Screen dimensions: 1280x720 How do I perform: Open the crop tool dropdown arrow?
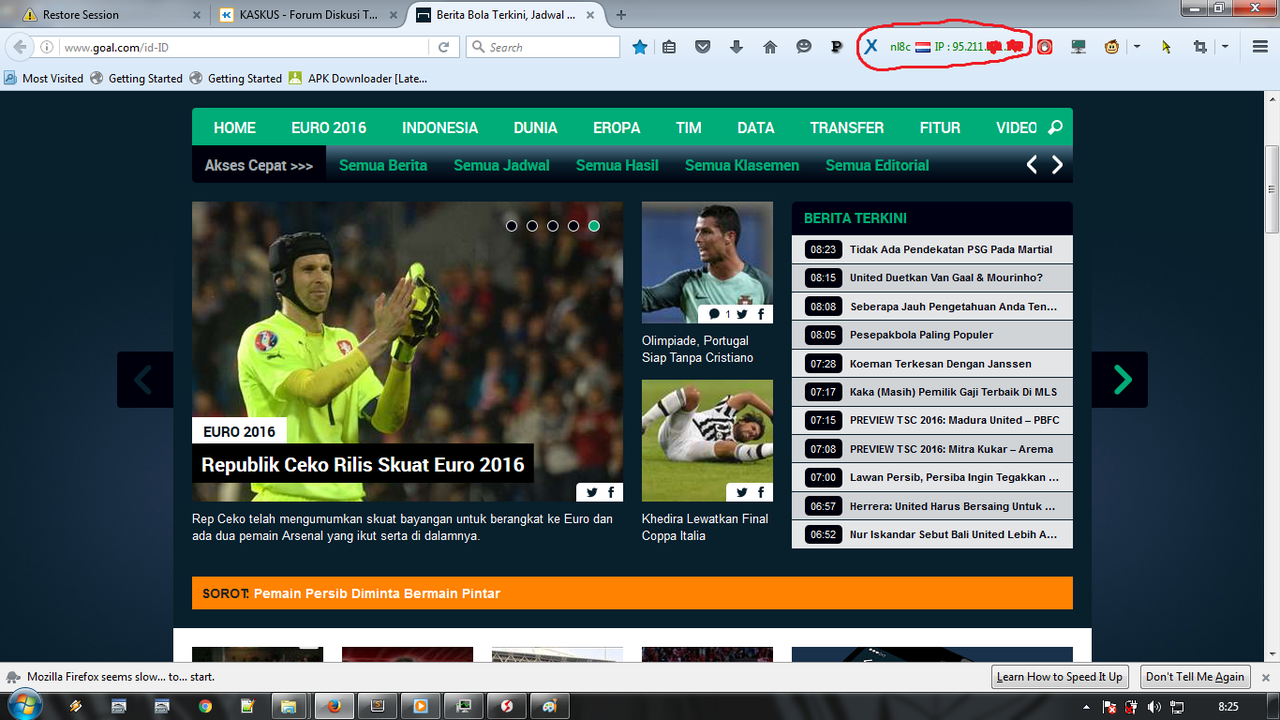coord(1225,47)
